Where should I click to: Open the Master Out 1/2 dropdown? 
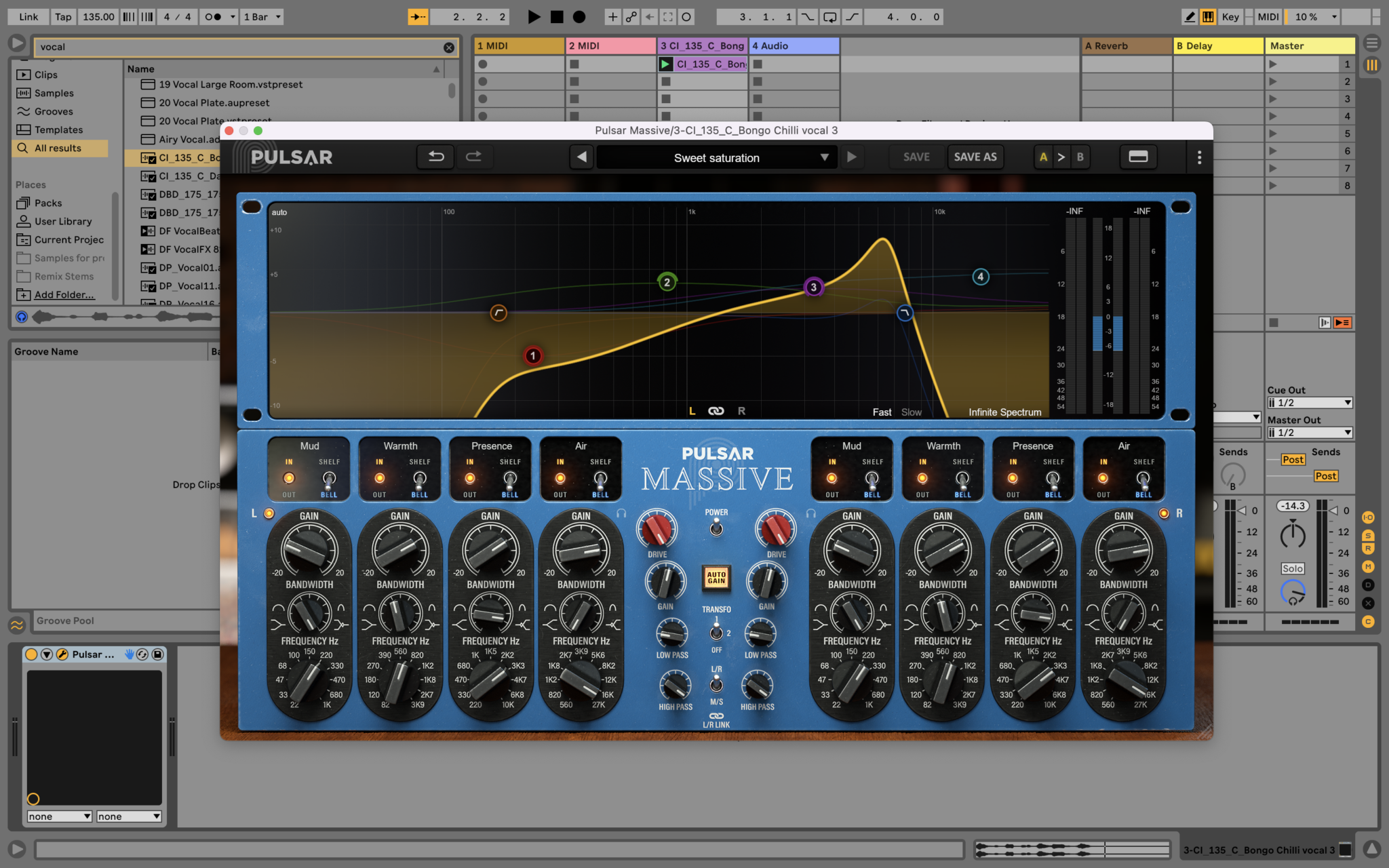1310,433
